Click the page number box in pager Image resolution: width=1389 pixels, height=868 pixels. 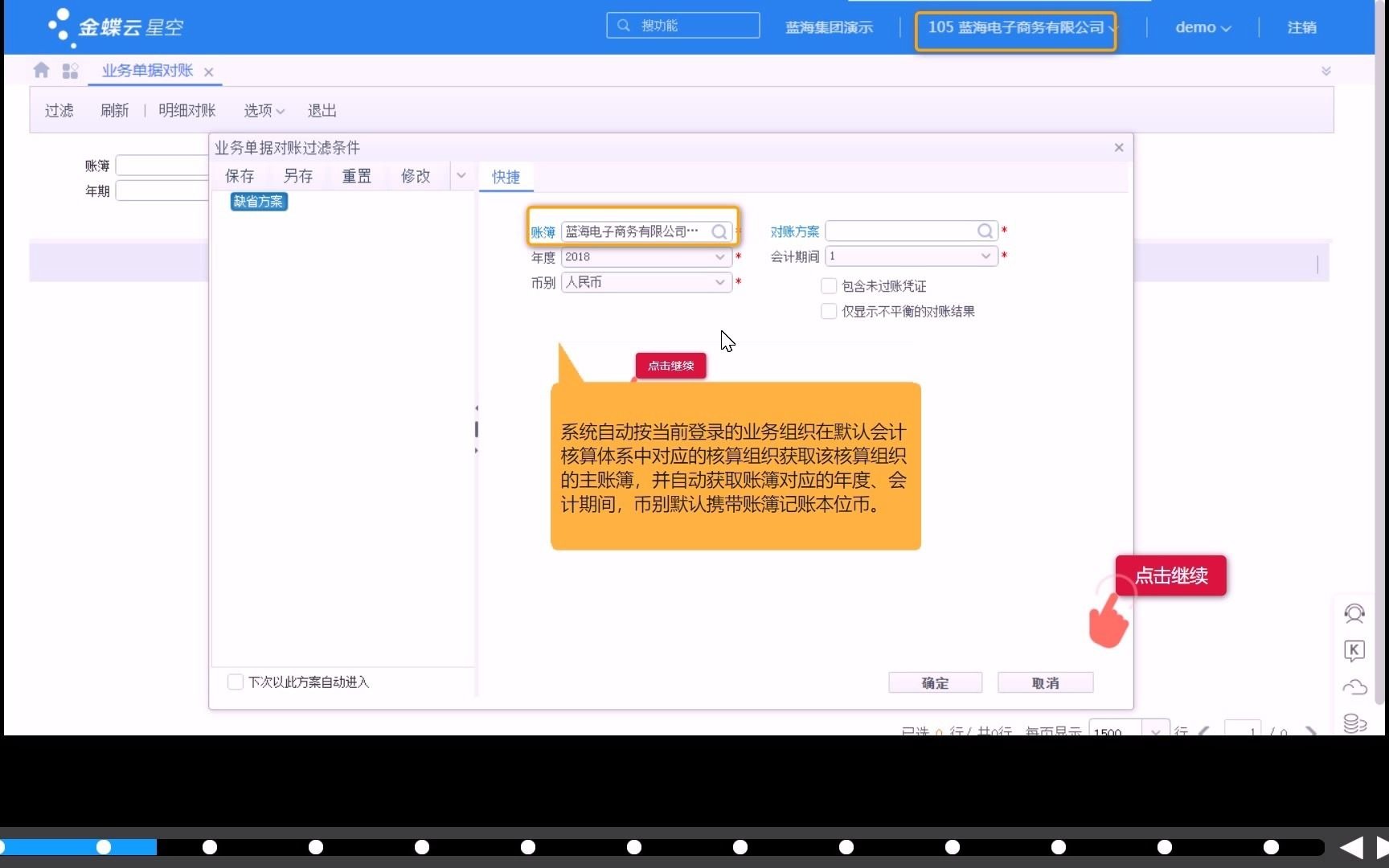(1243, 730)
